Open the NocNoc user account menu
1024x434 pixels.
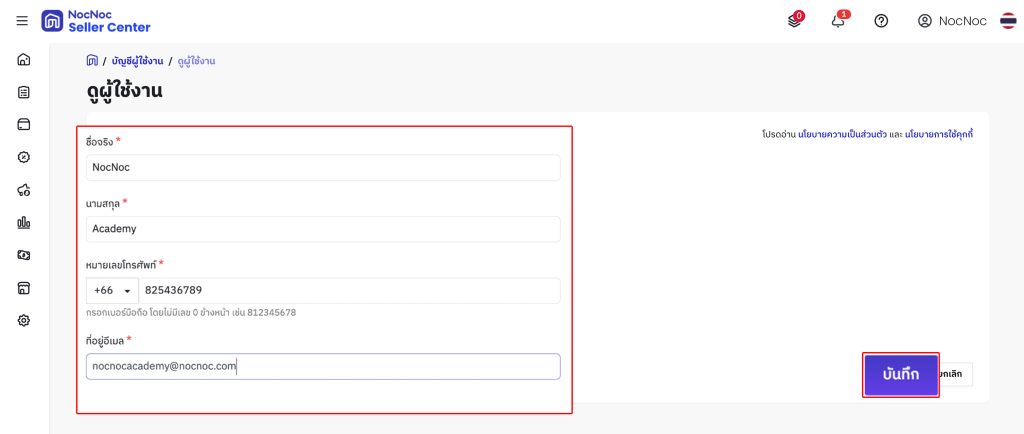click(x=952, y=21)
